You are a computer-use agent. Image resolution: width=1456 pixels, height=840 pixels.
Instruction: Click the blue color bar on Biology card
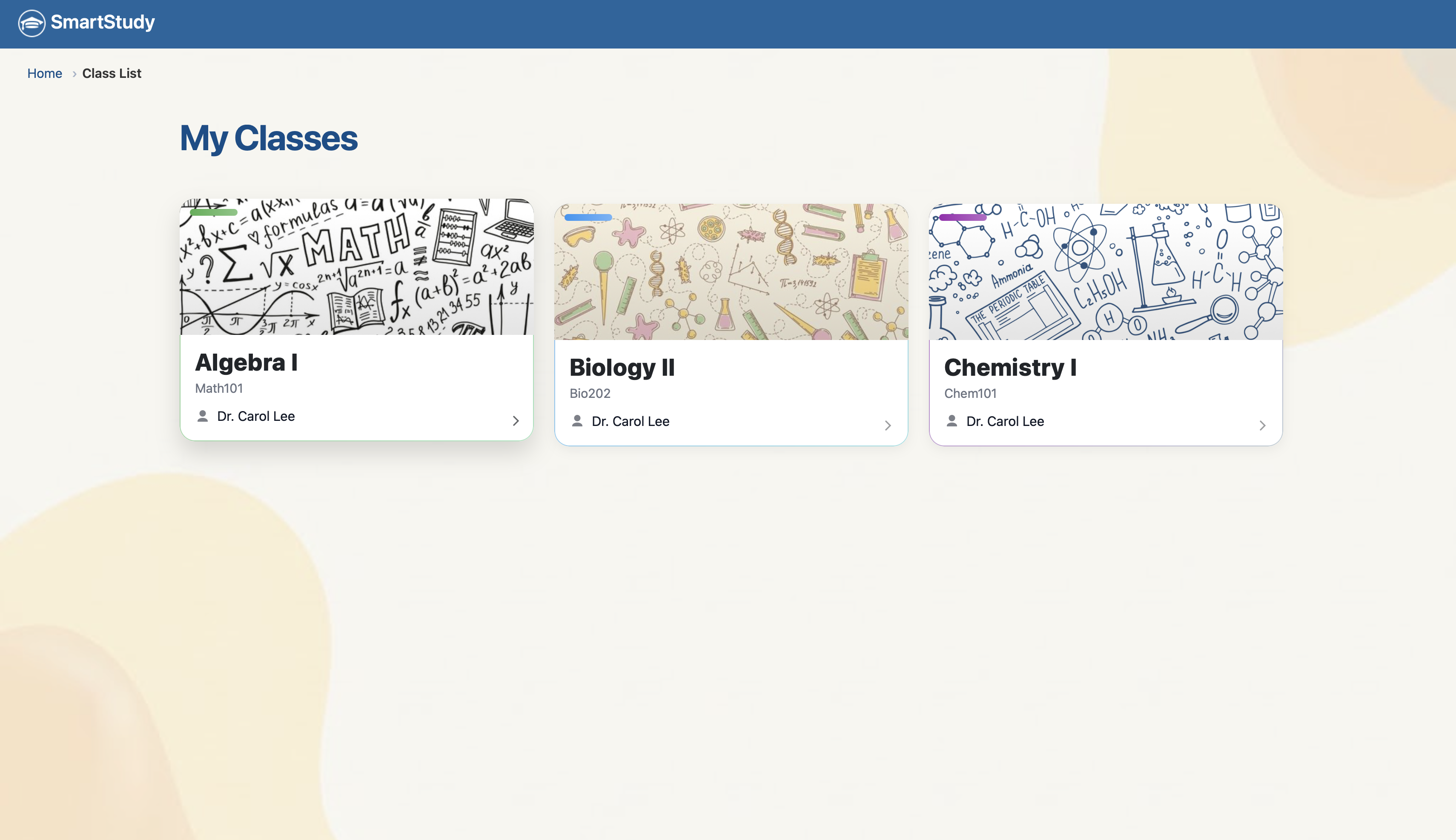point(588,217)
